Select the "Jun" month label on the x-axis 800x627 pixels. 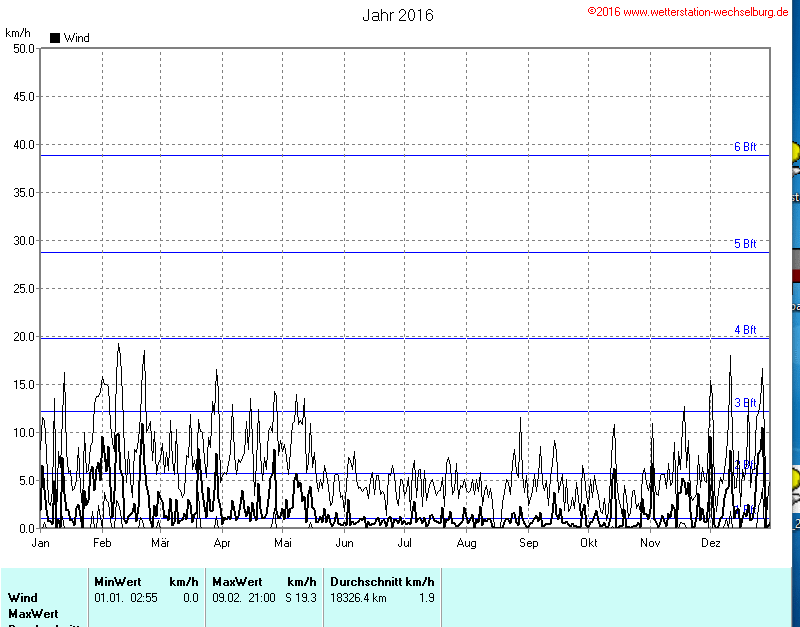click(344, 543)
